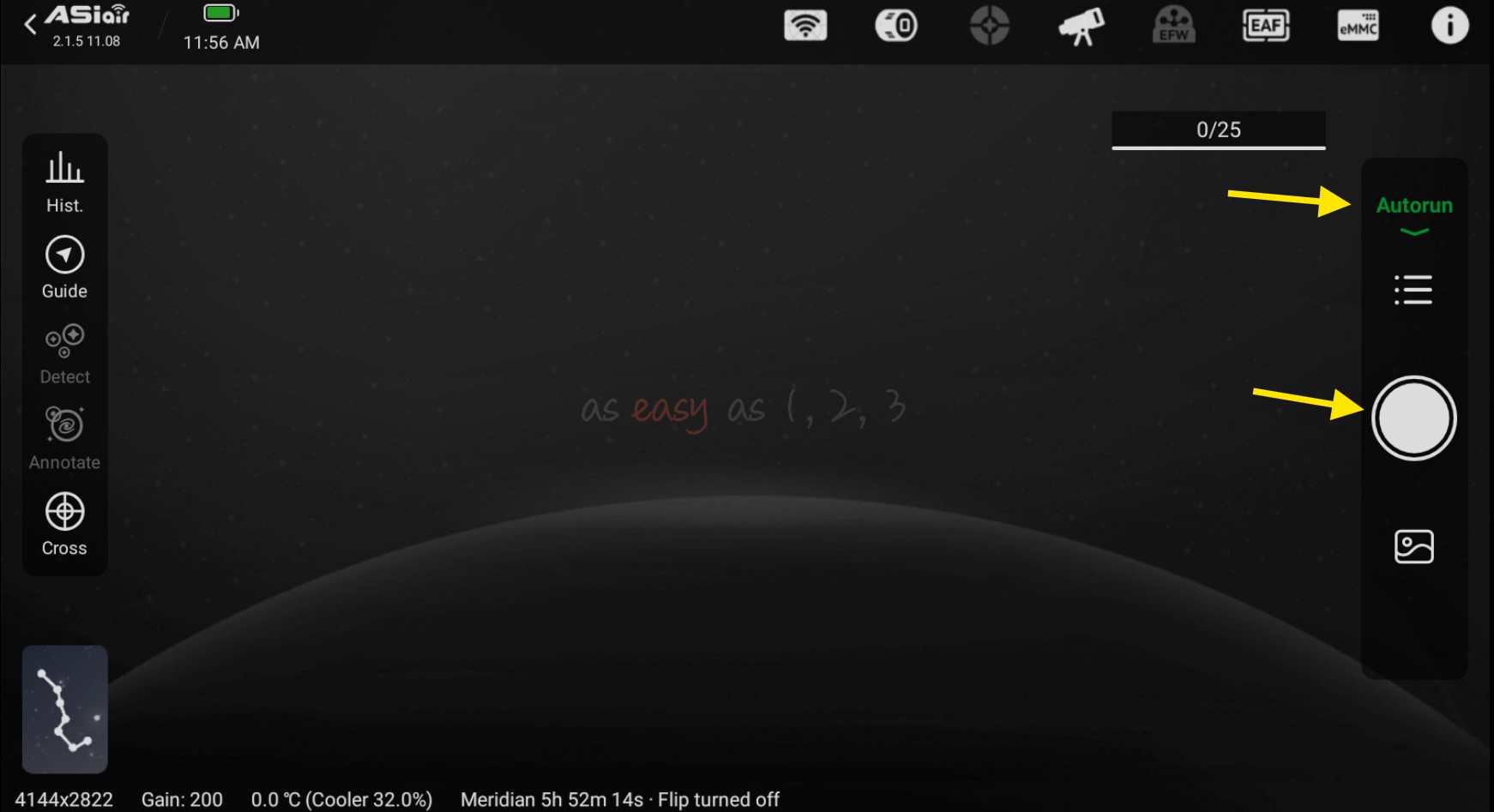1494x812 pixels.
Task: Go back using the ASIAIR arrow
Action: [x=31, y=24]
